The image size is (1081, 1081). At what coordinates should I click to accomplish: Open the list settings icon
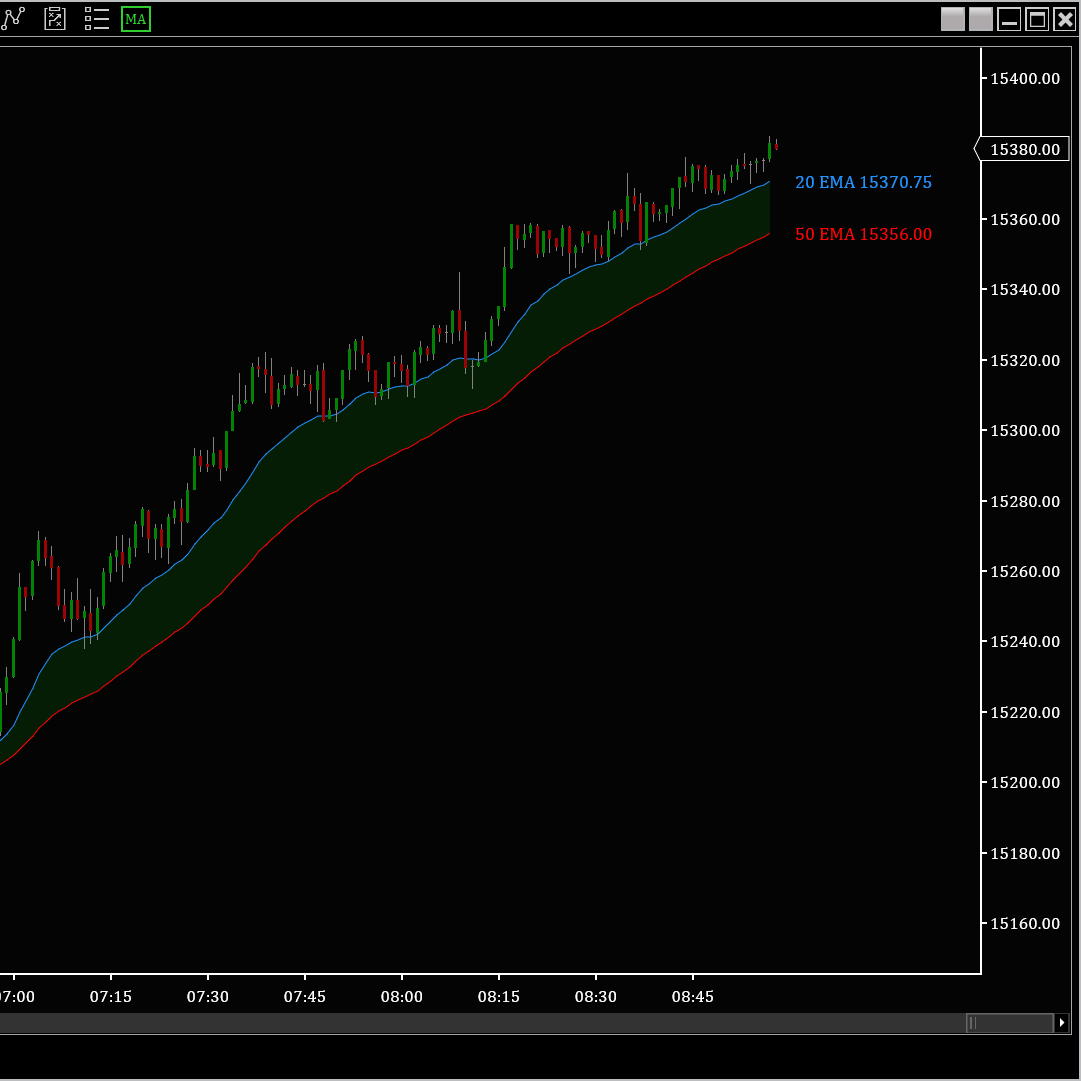click(x=97, y=19)
